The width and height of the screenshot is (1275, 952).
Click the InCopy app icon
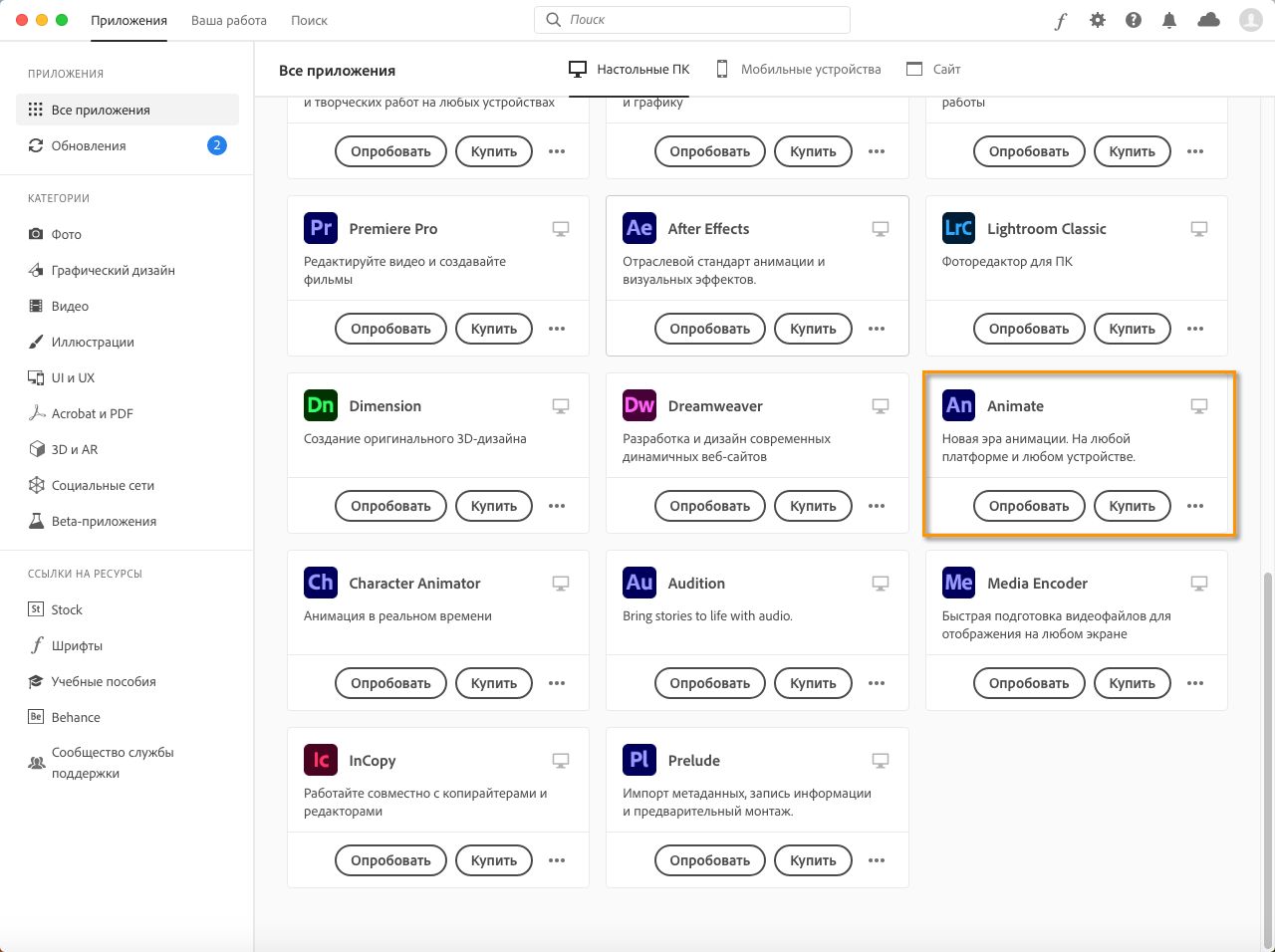321,760
